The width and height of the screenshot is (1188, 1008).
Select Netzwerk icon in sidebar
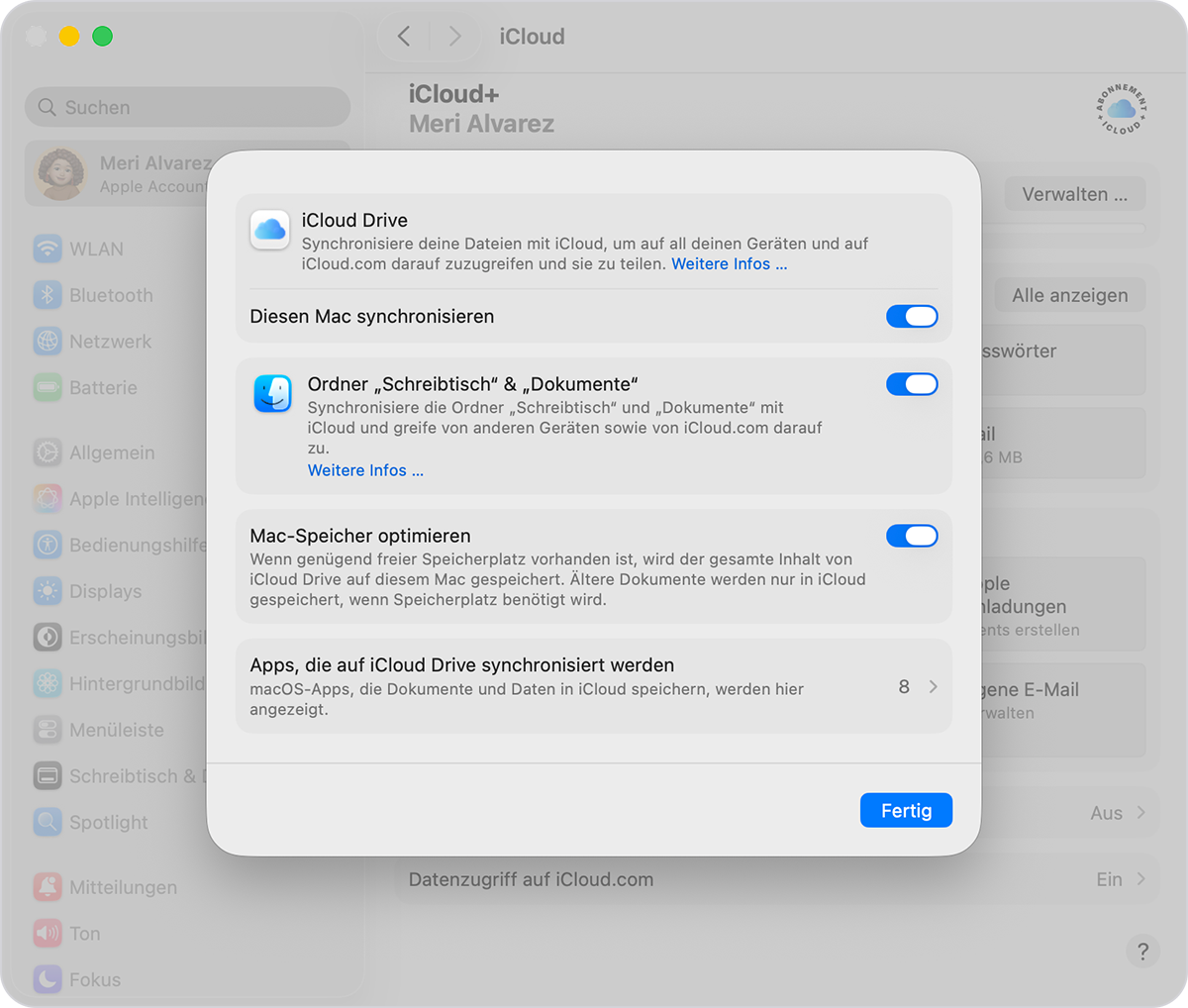click(48, 342)
